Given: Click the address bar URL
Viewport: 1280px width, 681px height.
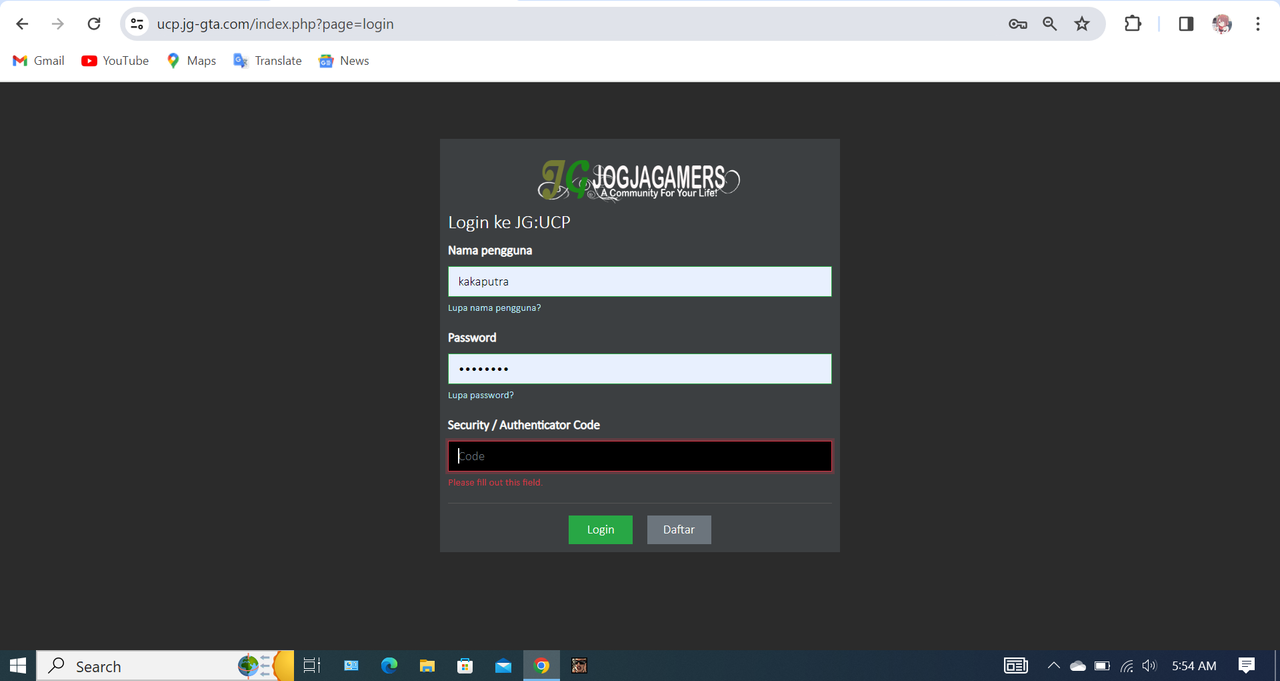Looking at the screenshot, I should 275,24.
